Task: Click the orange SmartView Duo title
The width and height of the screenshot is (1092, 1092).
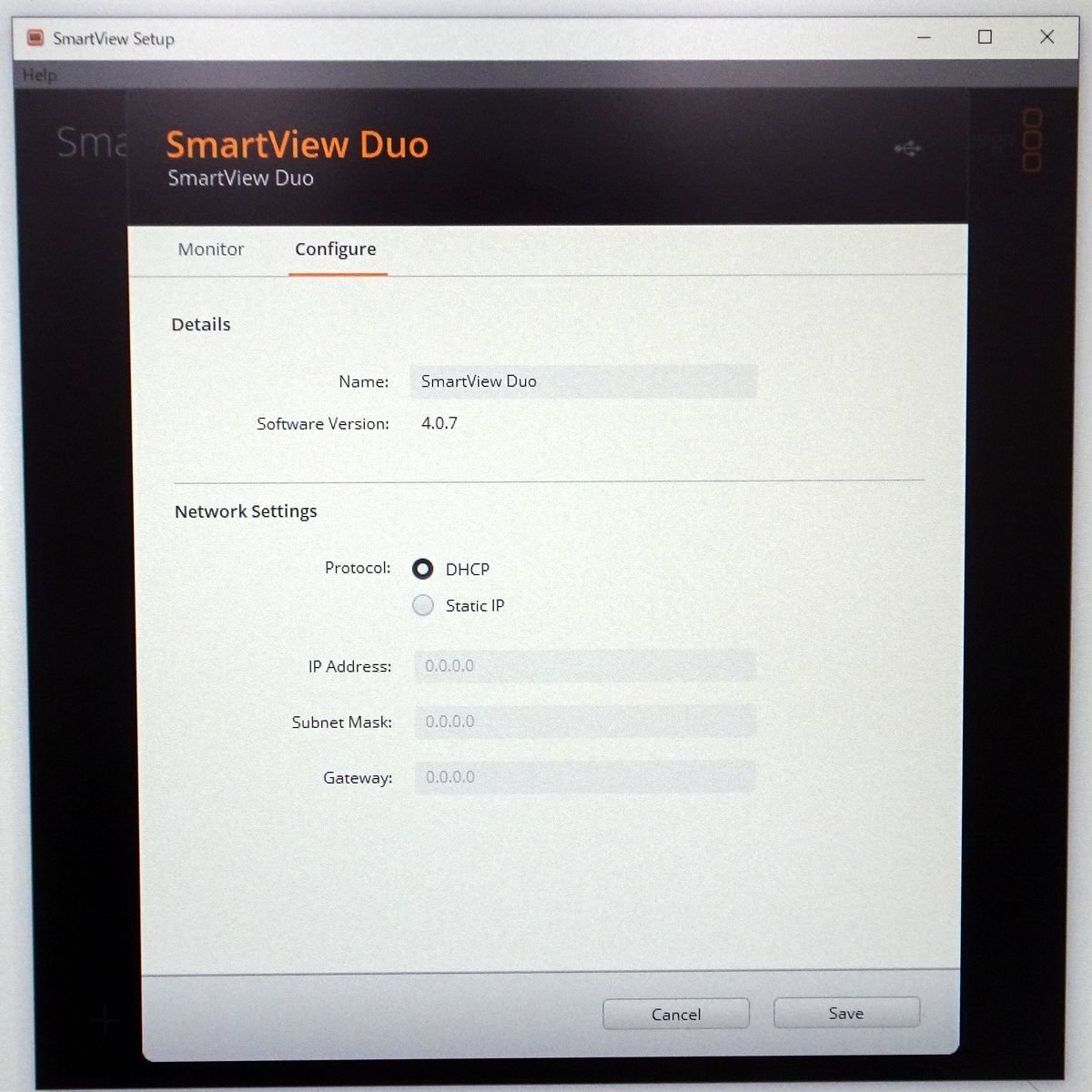Action: [297, 145]
